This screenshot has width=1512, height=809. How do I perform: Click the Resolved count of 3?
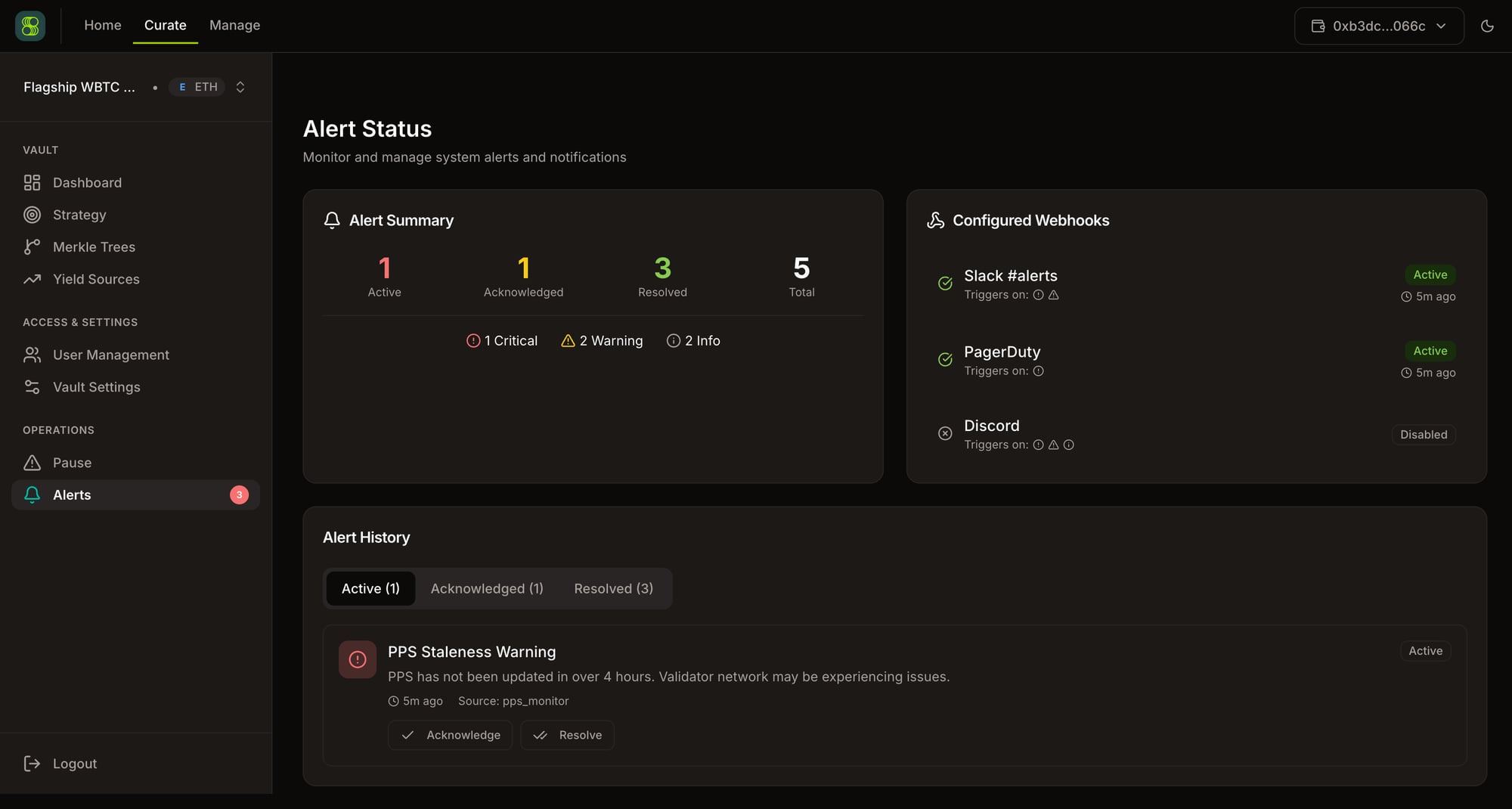pyautogui.click(x=662, y=268)
